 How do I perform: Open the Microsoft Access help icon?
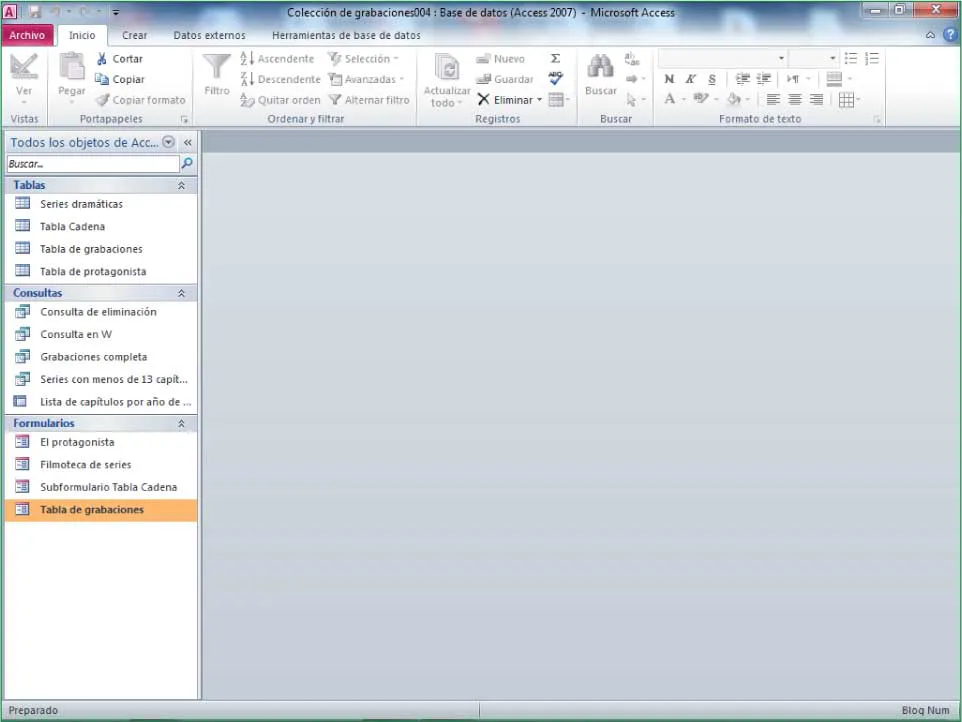[950, 35]
